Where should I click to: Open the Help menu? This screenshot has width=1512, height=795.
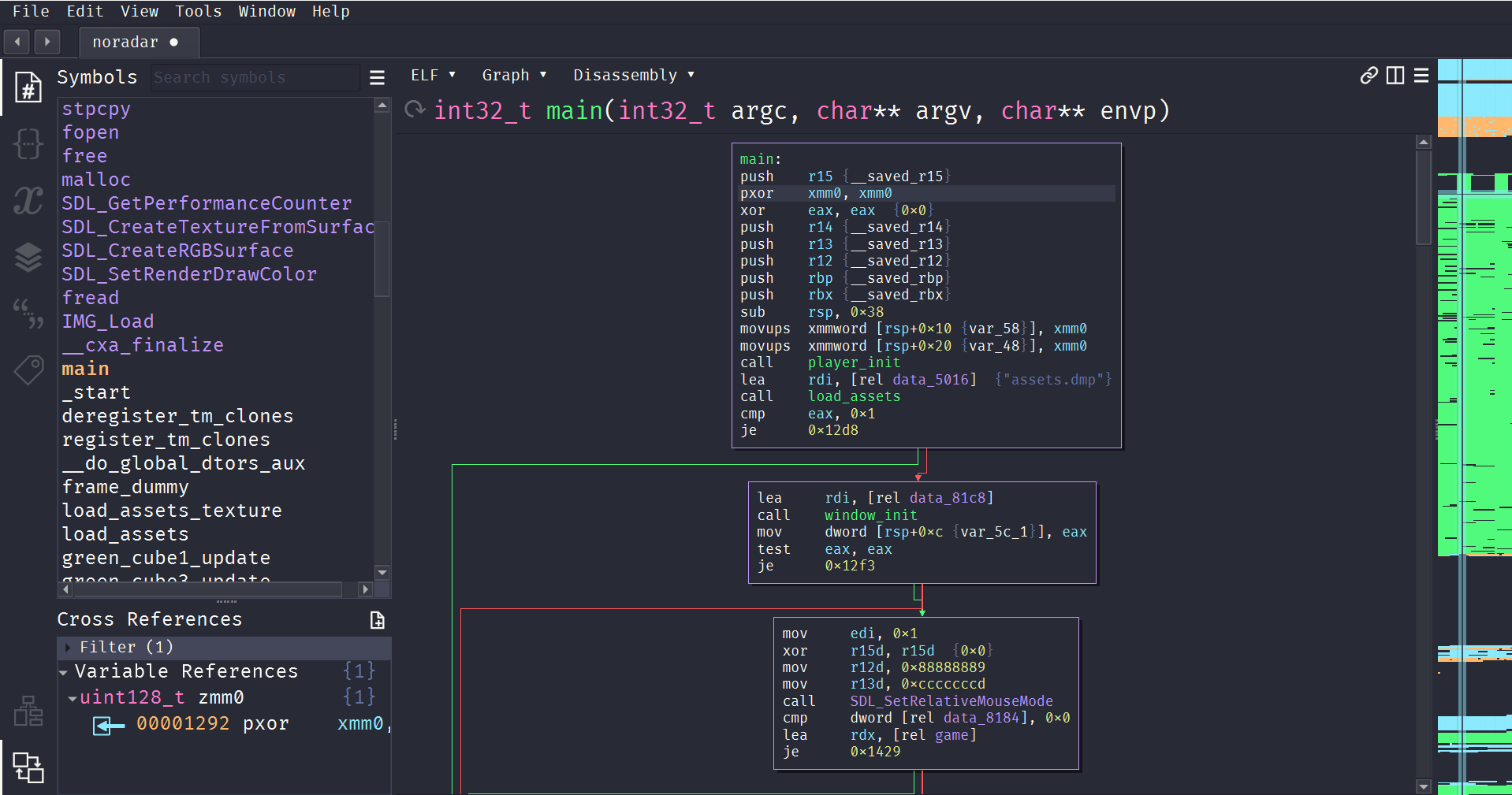point(331,11)
